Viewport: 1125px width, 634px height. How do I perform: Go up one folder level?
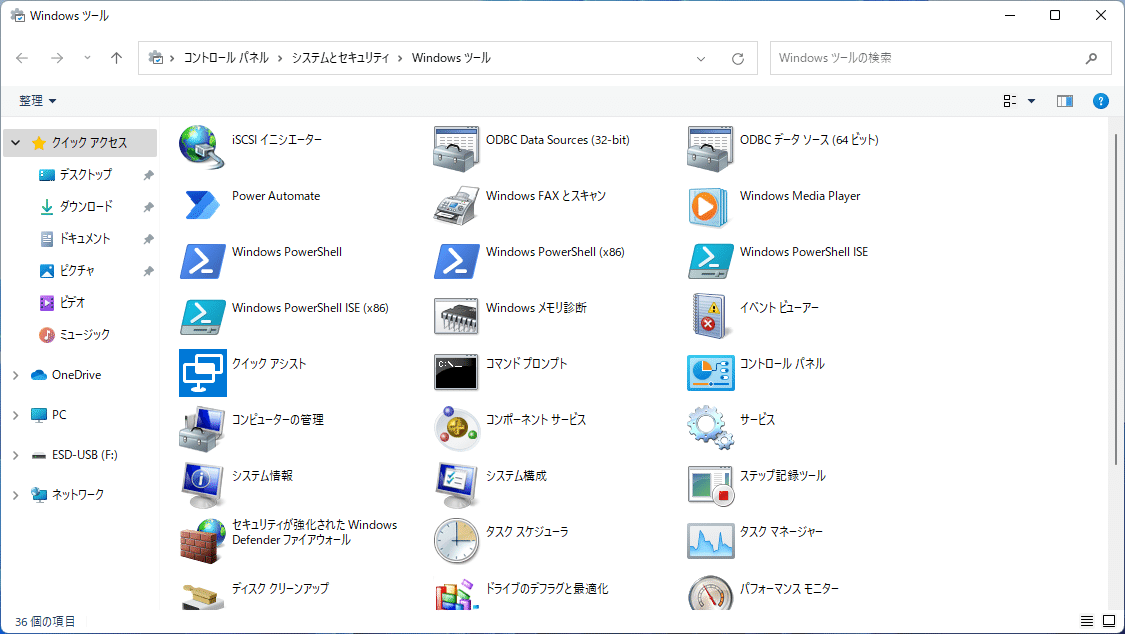(116, 58)
